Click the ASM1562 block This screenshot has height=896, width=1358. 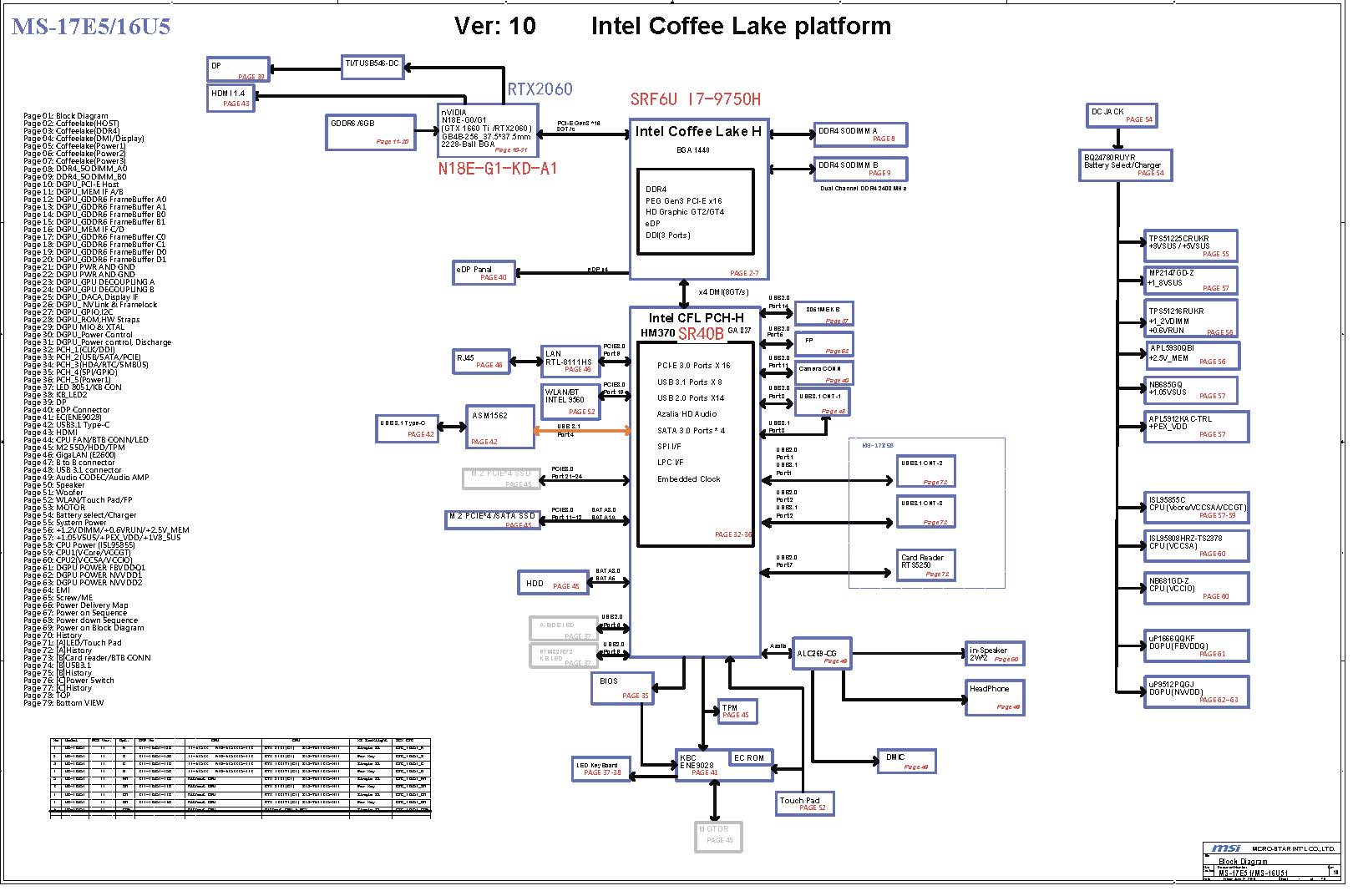tap(499, 426)
